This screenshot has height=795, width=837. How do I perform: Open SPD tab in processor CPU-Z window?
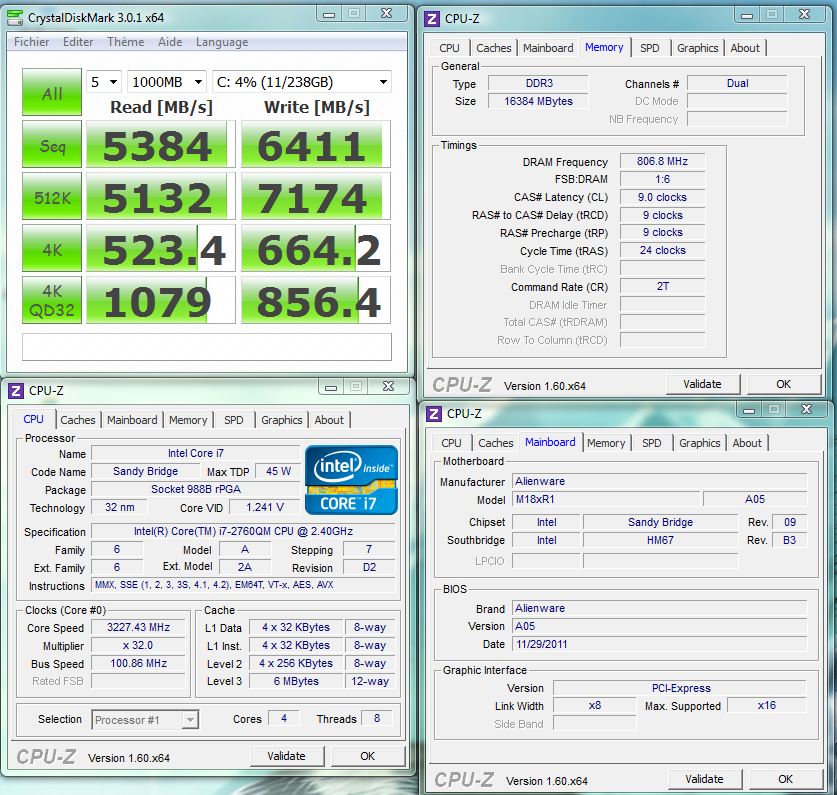(234, 420)
